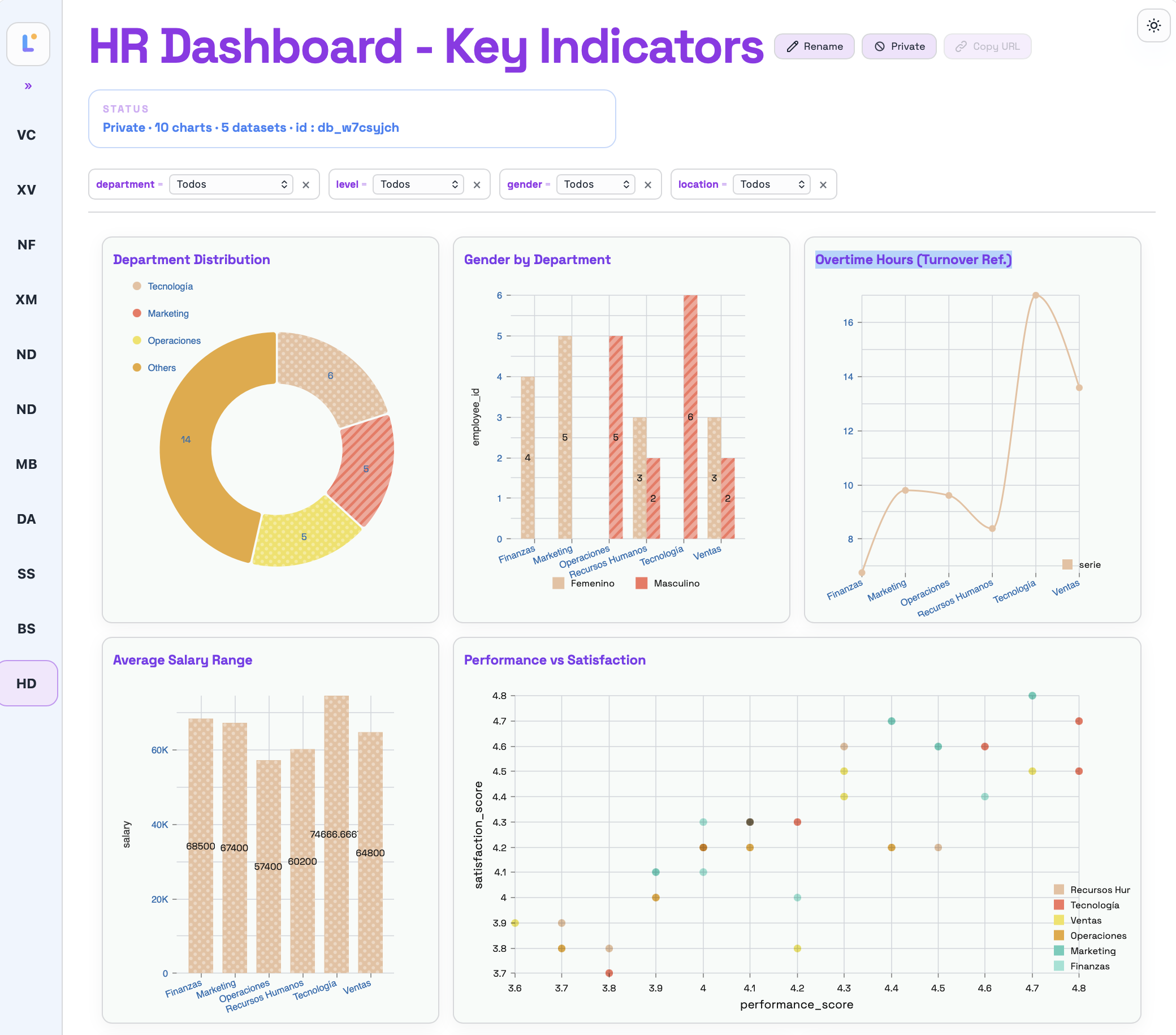
Task: Switch to the VC sidebar item
Action: 27,135
